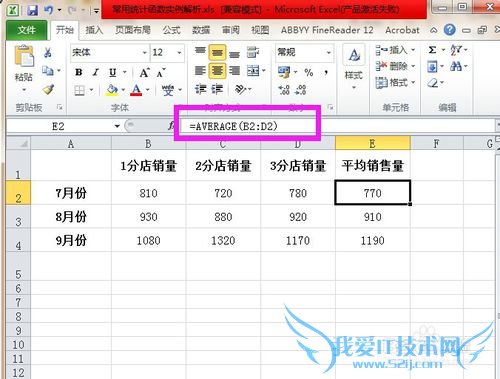This screenshot has height=379, width=500.
Task: Click the Increase Decimal icon
Action: [x=284, y=89]
